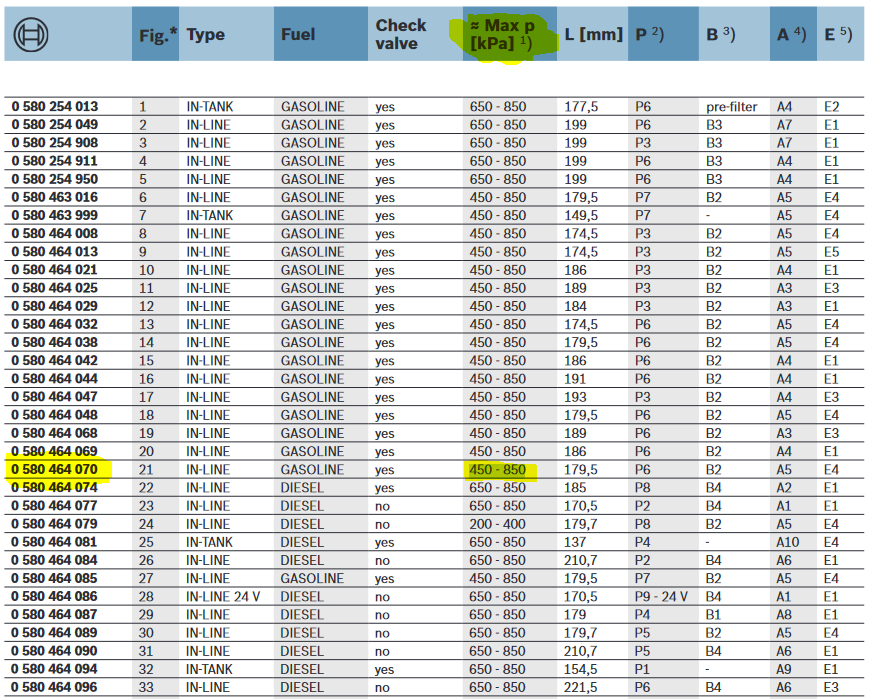Viewport: 879px width, 699px height.
Task: Click the highlighted 450 - 850 pressure cell
Action: click(x=498, y=470)
